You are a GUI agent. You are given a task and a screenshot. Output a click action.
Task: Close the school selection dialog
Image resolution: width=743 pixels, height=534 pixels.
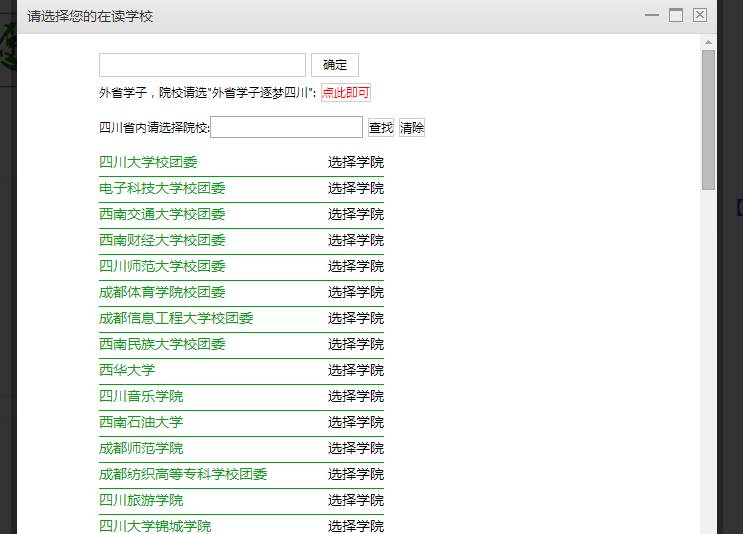(x=700, y=15)
